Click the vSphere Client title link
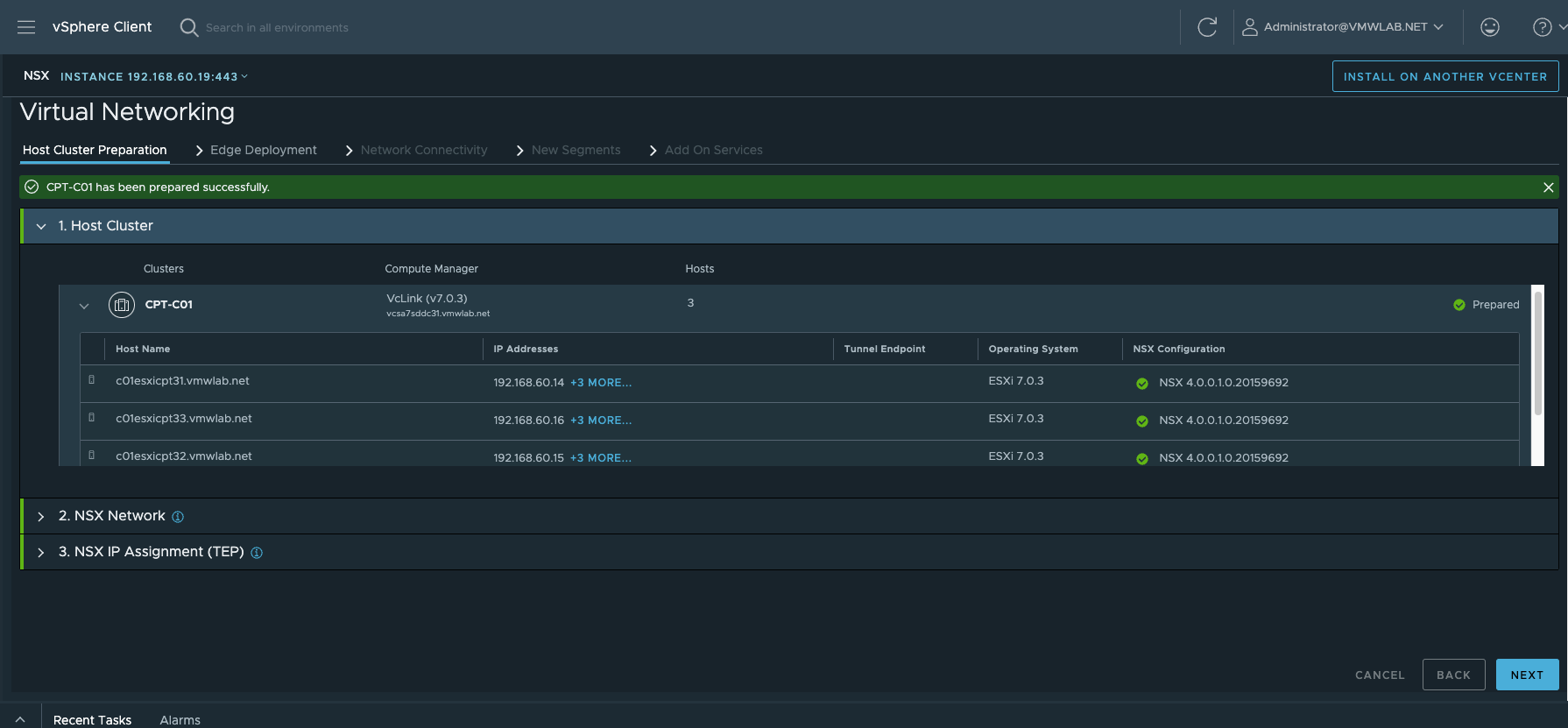 click(x=102, y=27)
